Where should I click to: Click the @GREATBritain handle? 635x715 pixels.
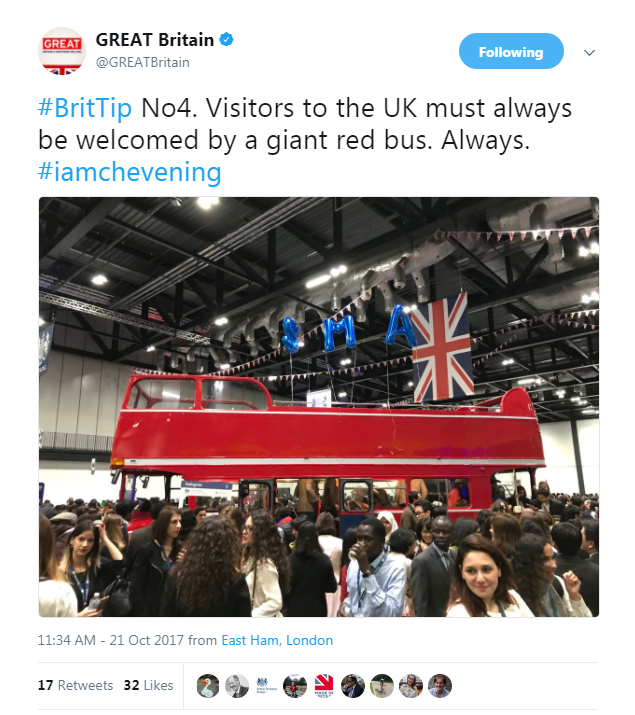coord(143,62)
